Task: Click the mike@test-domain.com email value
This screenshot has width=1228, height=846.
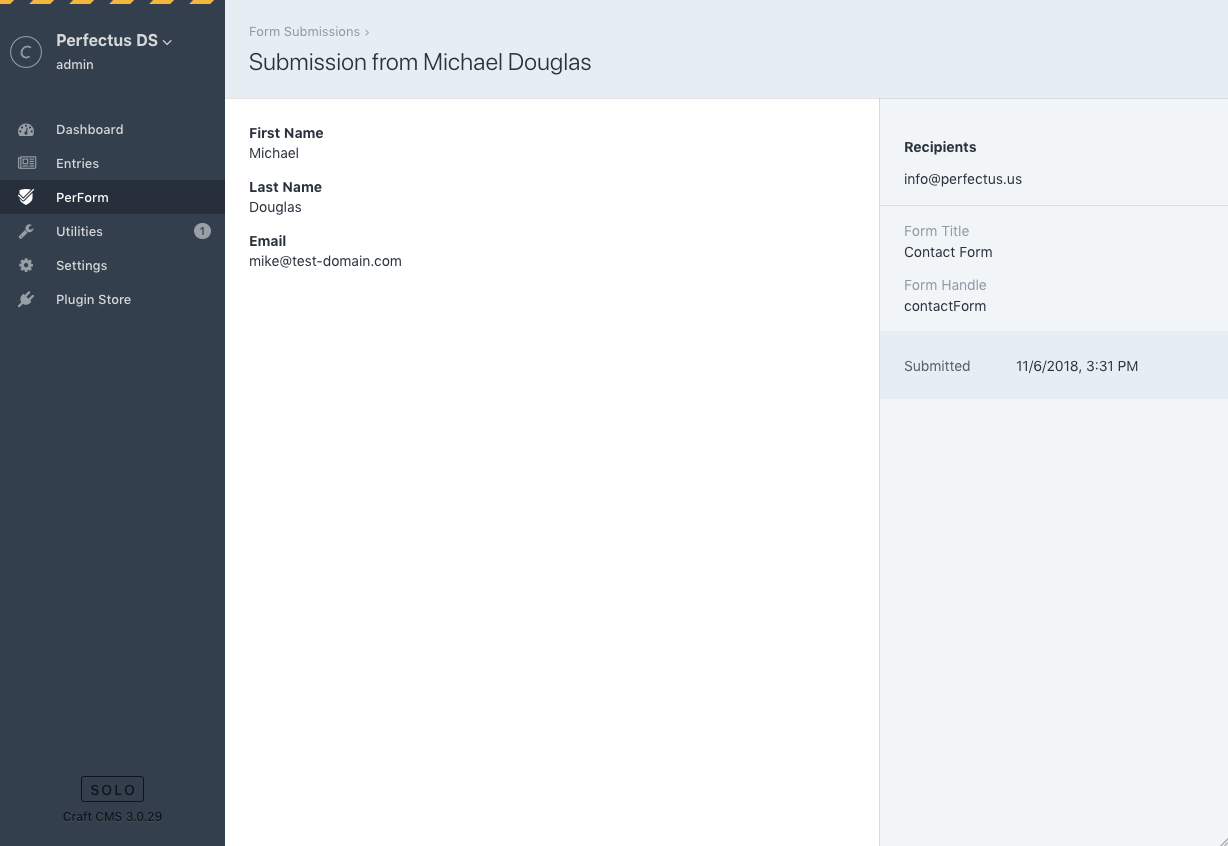Action: 325,261
